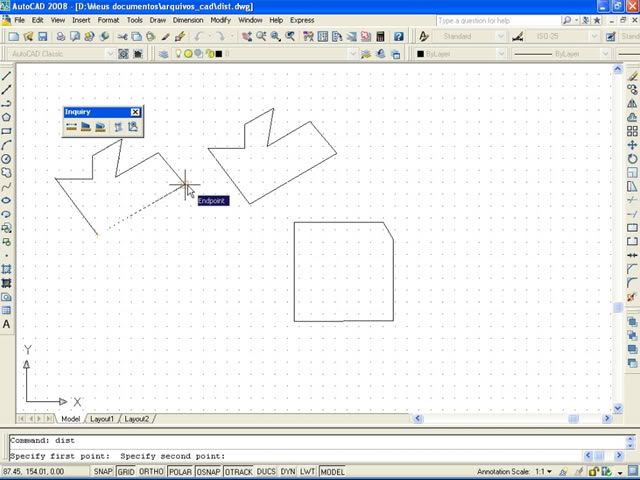Toggle ORTHO mode in status bar
This screenshot has height=480, width=640.
pyautogui.click(x=151, y=471)
